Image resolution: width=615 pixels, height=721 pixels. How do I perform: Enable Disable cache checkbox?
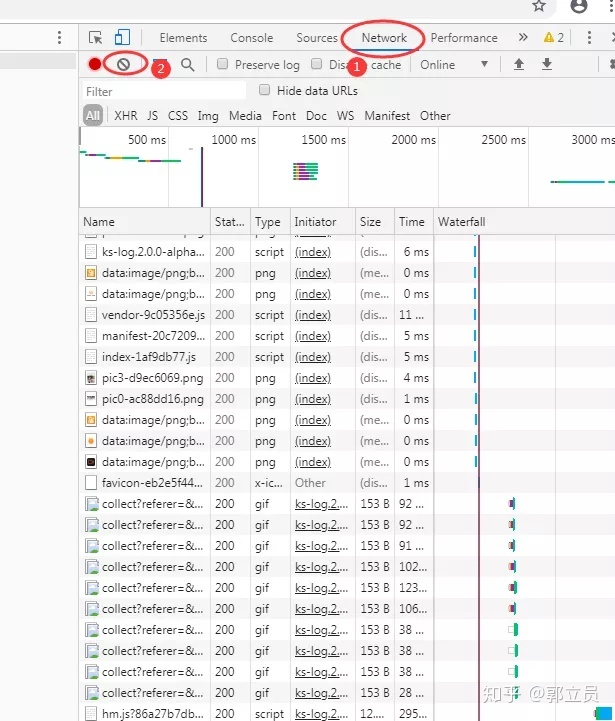coord(316,64)
